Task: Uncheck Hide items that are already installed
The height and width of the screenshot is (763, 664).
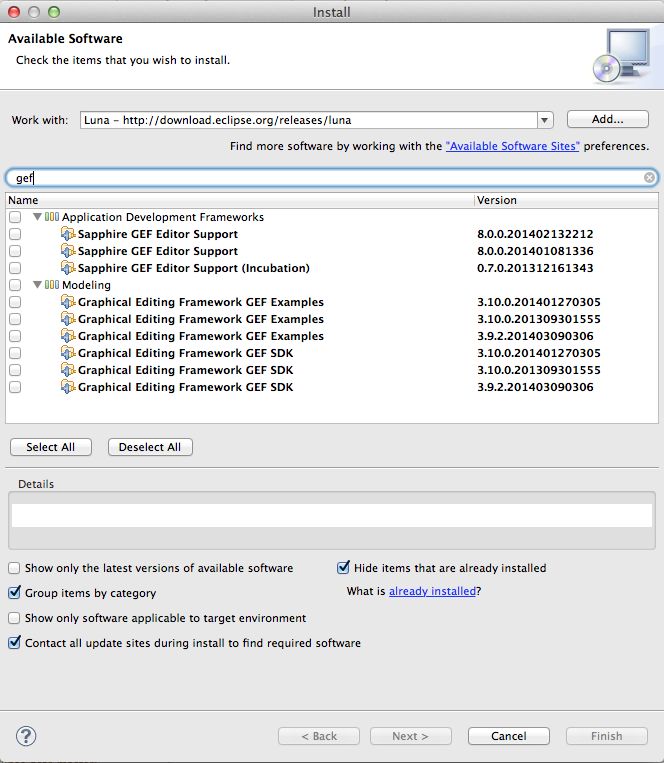Action: coord(343,567)
